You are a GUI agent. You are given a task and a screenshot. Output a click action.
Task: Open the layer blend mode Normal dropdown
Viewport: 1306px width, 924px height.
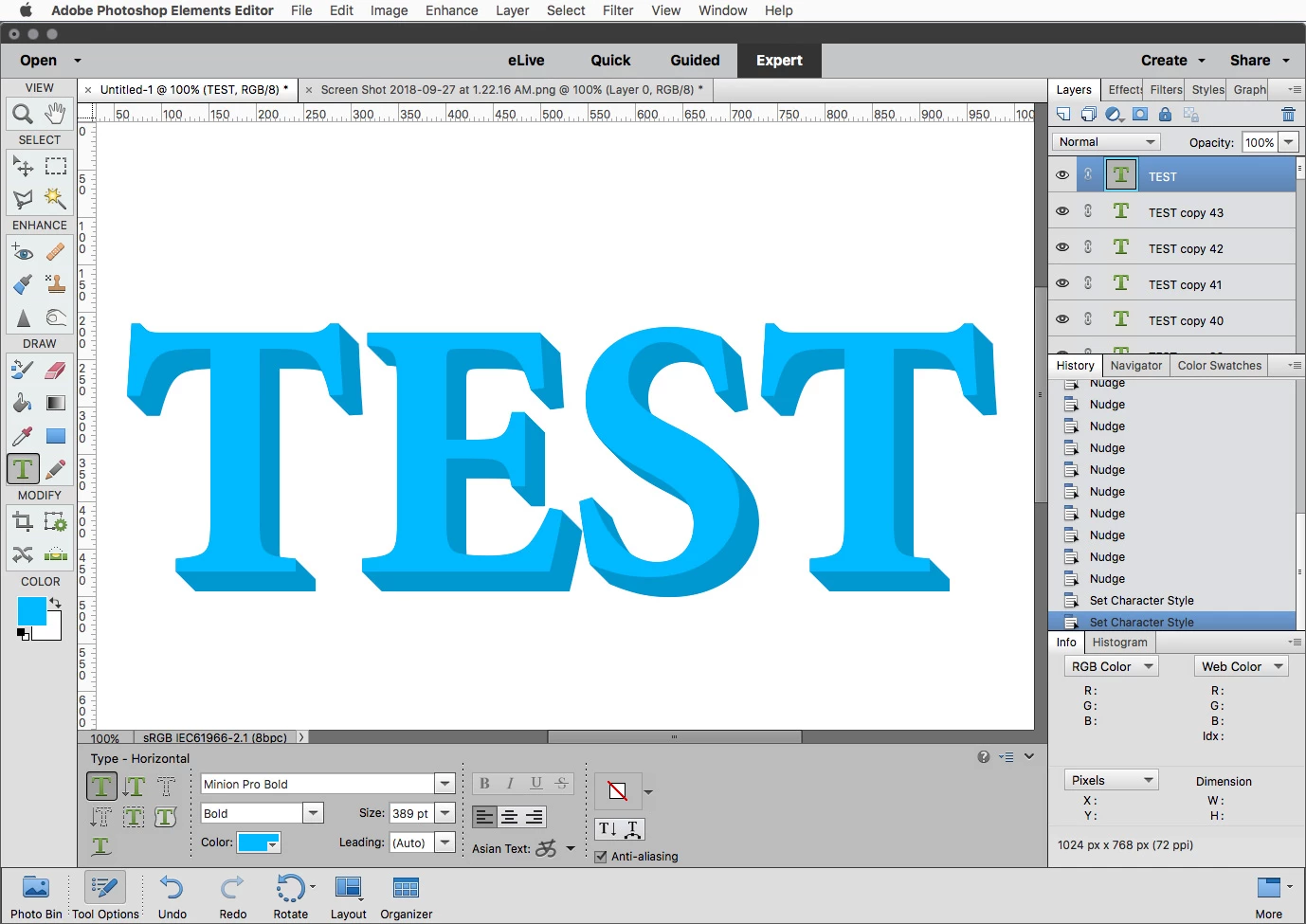coord(1106,142)
